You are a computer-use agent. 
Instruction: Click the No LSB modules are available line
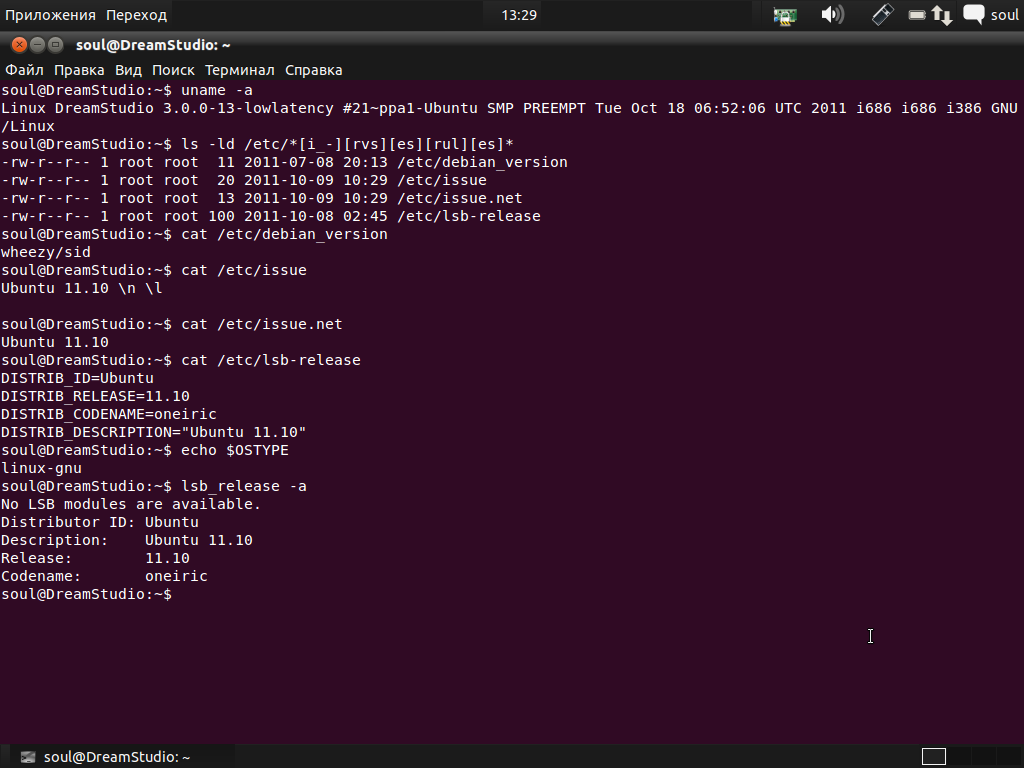coord(131,504)
